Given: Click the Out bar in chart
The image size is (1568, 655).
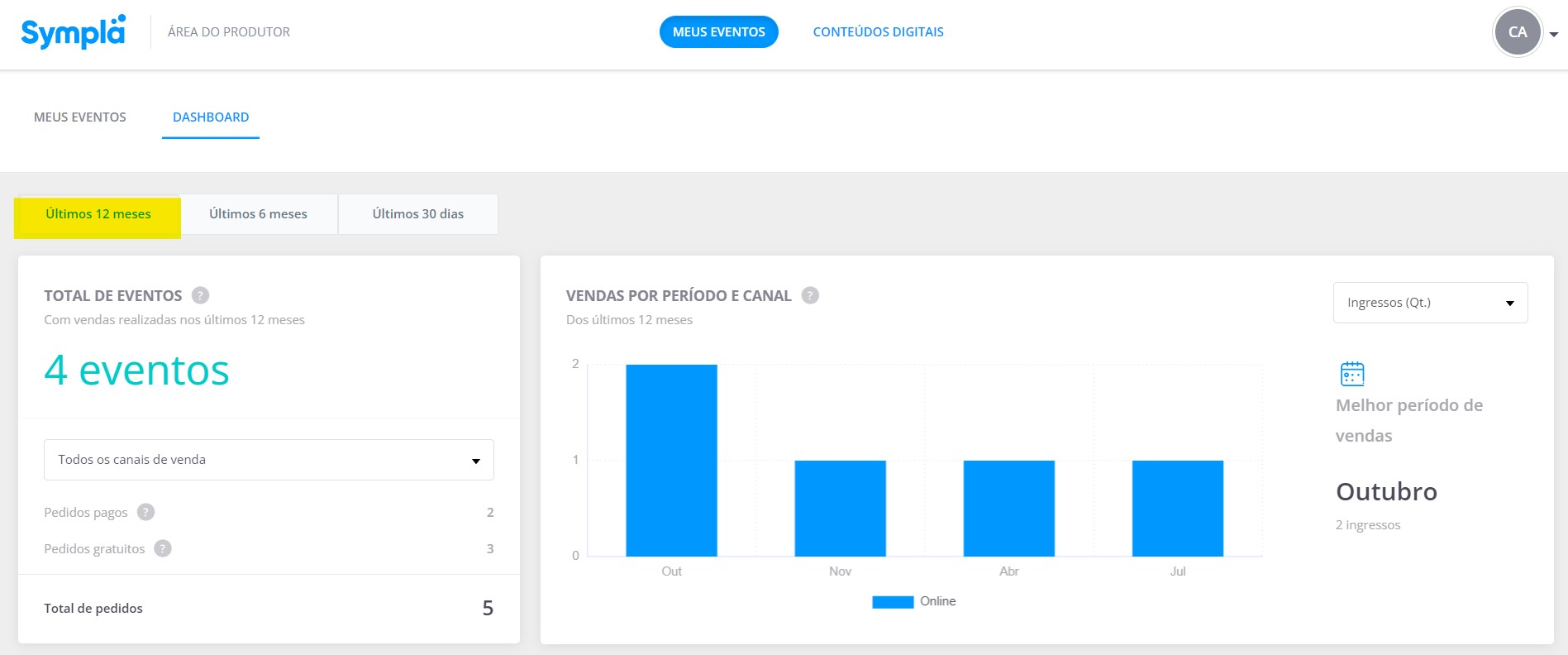Looking at the screenshot, I should (671, 460).
